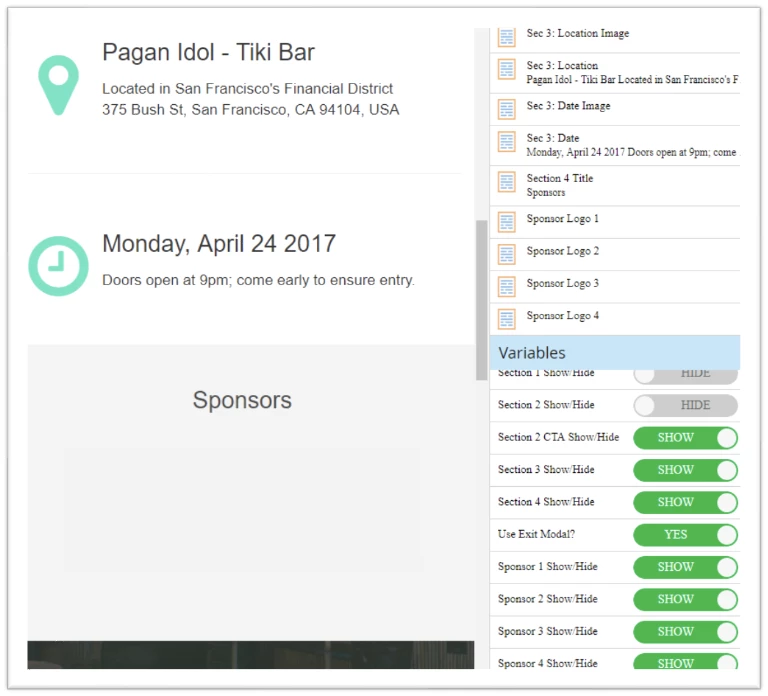Click the Sponsor 1 Show/Hide label

pyautogui.click(x=548, y=567)
